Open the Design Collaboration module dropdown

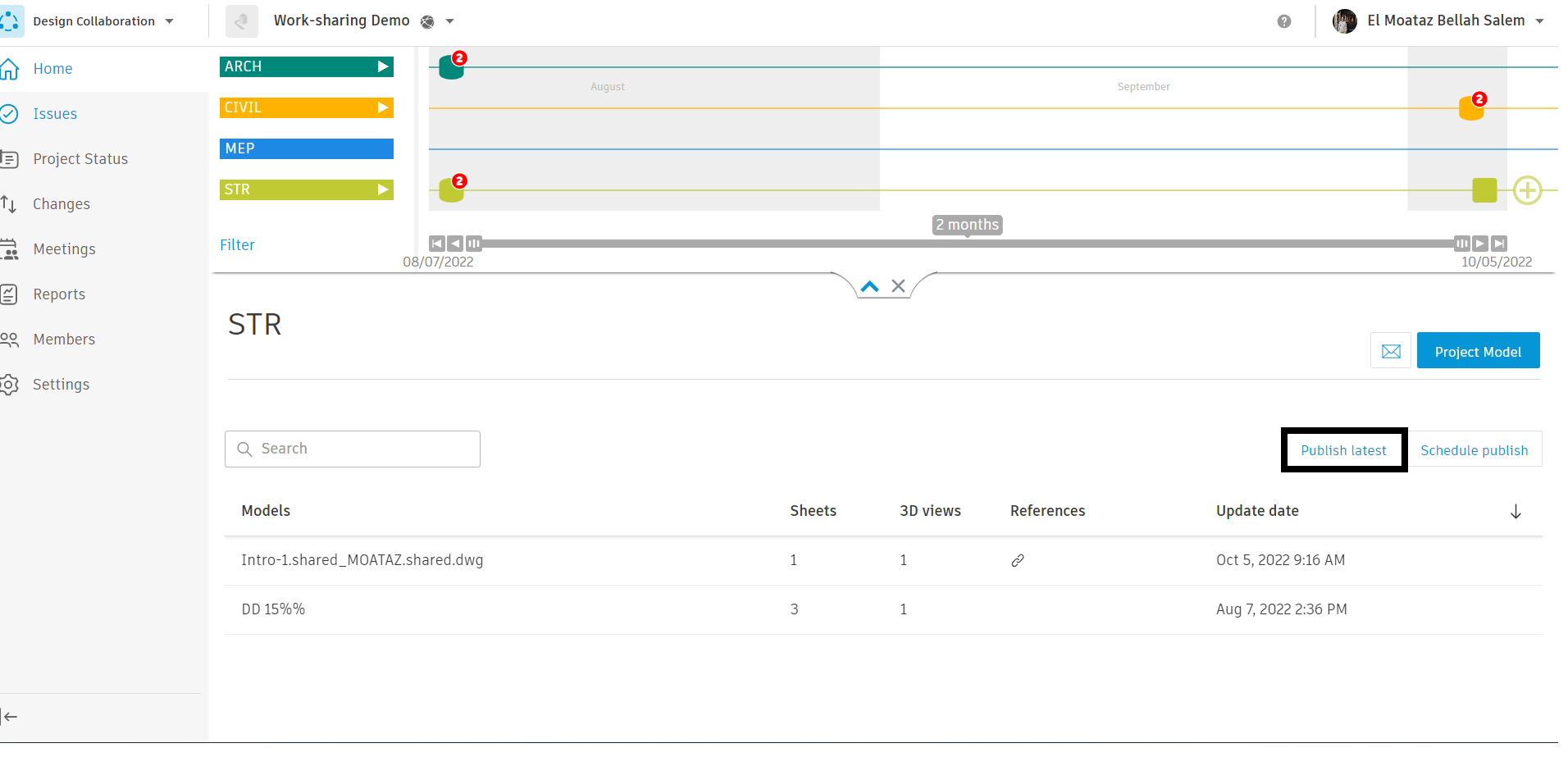click(168, 21)
